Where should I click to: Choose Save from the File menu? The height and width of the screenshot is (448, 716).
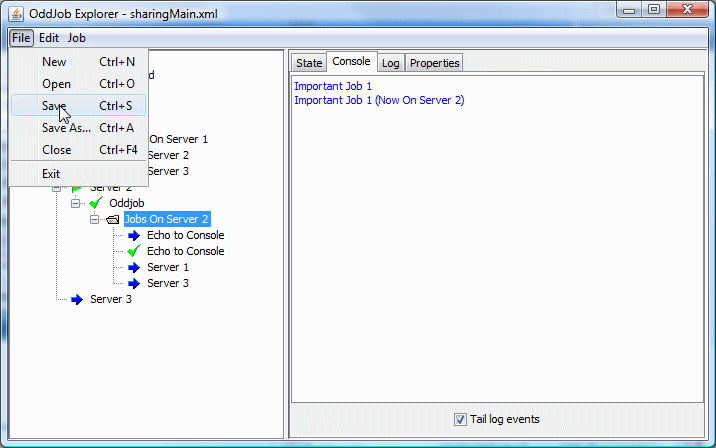click(x=54, y=105)
